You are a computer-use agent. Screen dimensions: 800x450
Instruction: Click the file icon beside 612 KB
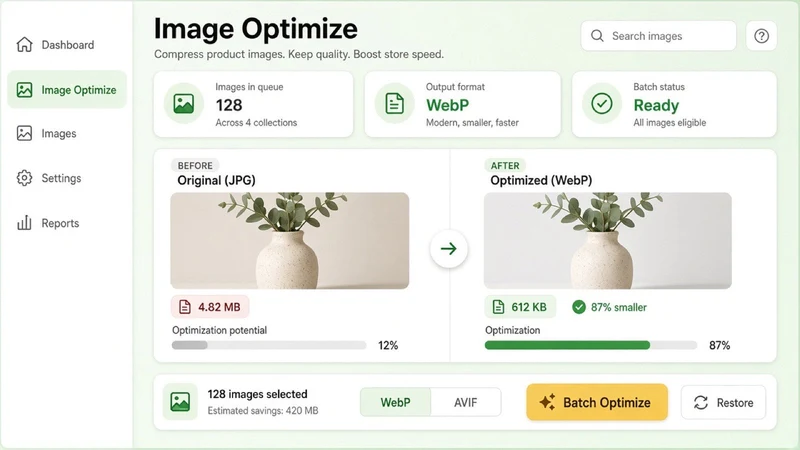pos(498,307)
